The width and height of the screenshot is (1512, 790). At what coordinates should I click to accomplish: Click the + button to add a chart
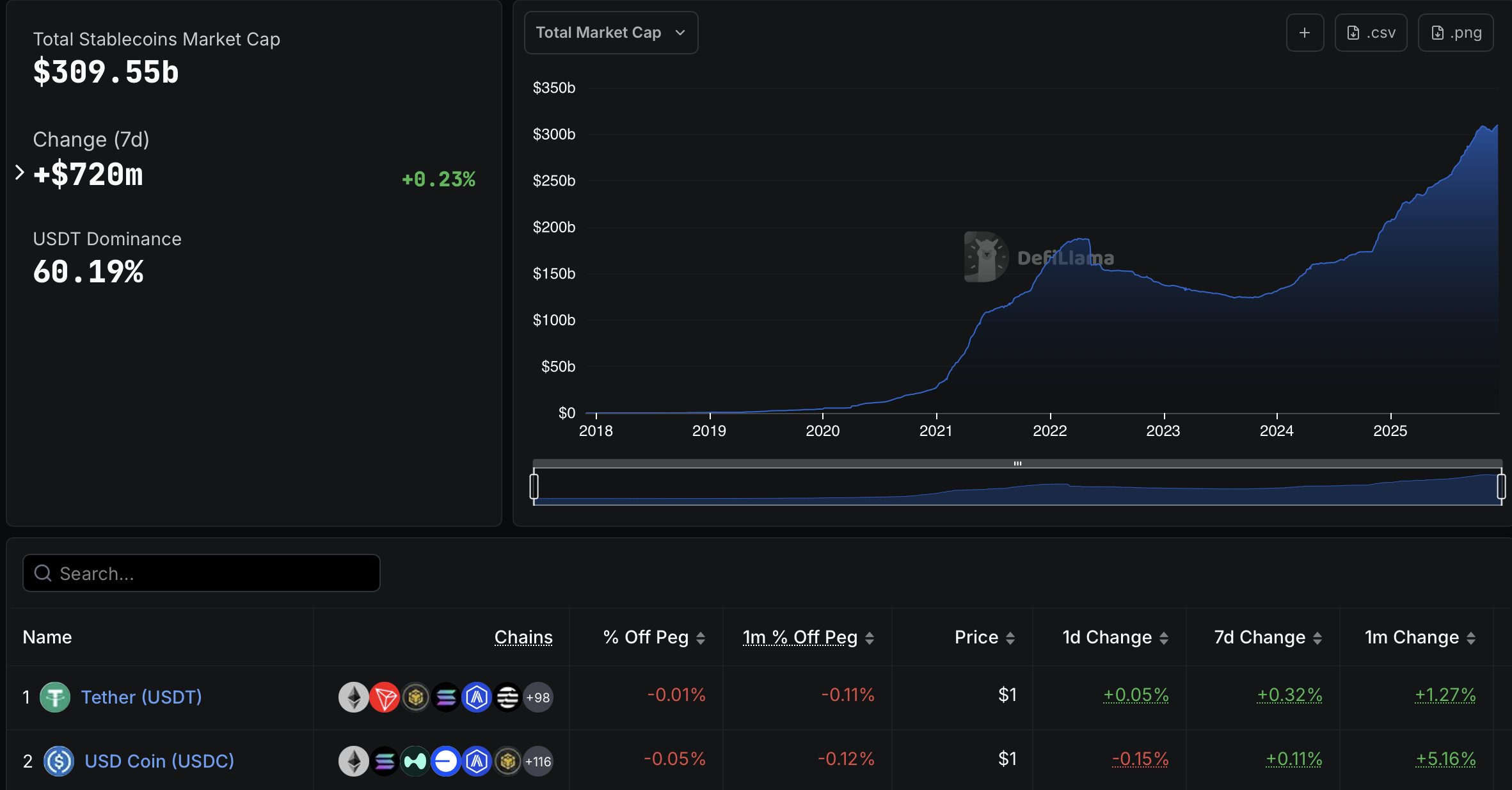coord(1305,32)
